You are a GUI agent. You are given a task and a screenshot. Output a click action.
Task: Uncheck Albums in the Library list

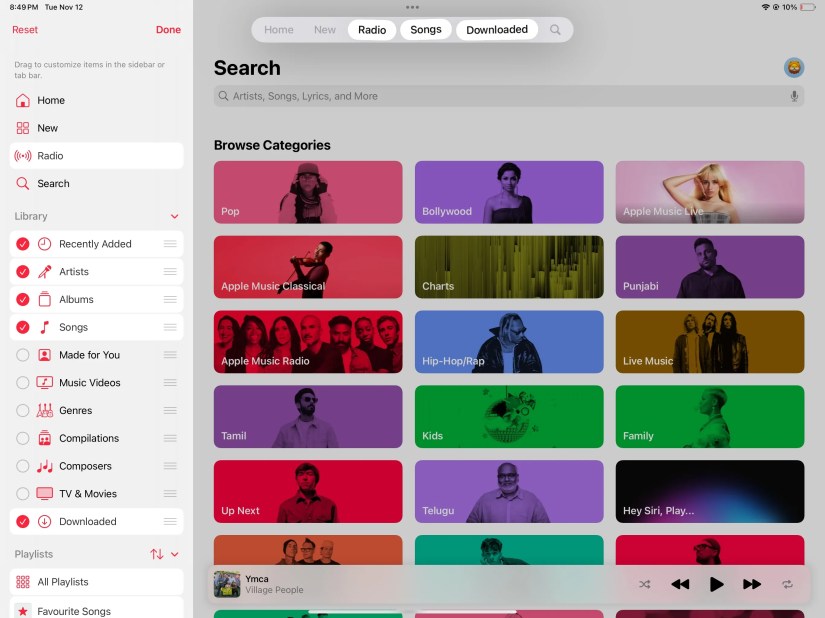click(23, 299)
